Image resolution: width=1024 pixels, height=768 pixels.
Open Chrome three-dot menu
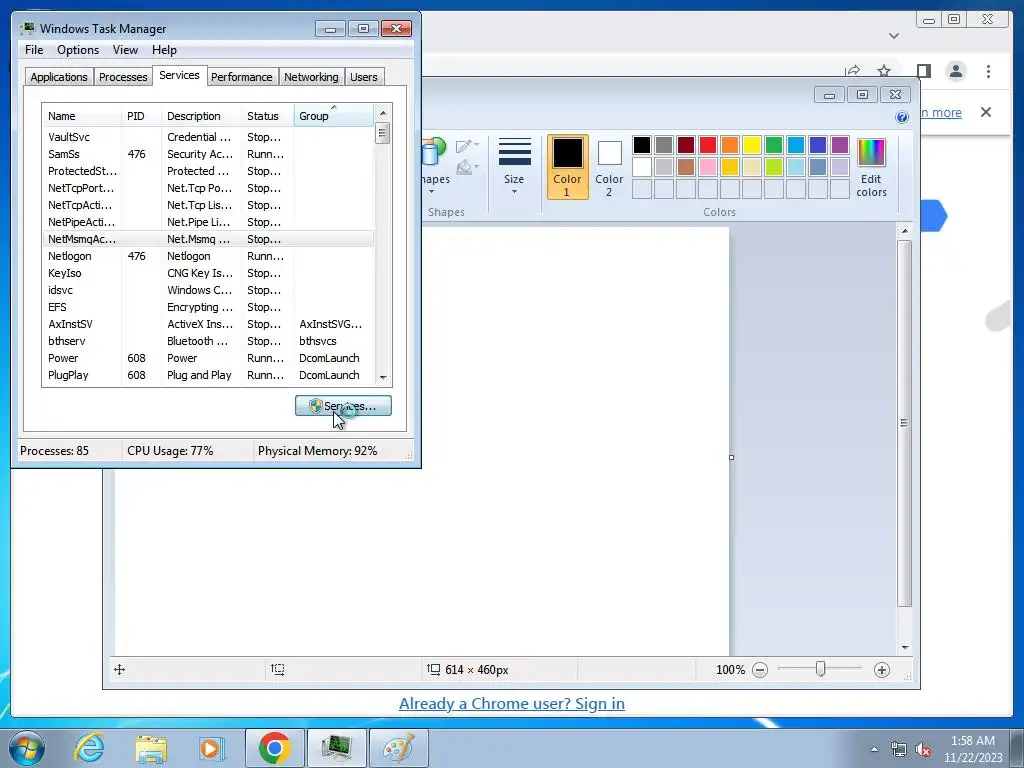[988, 71]
